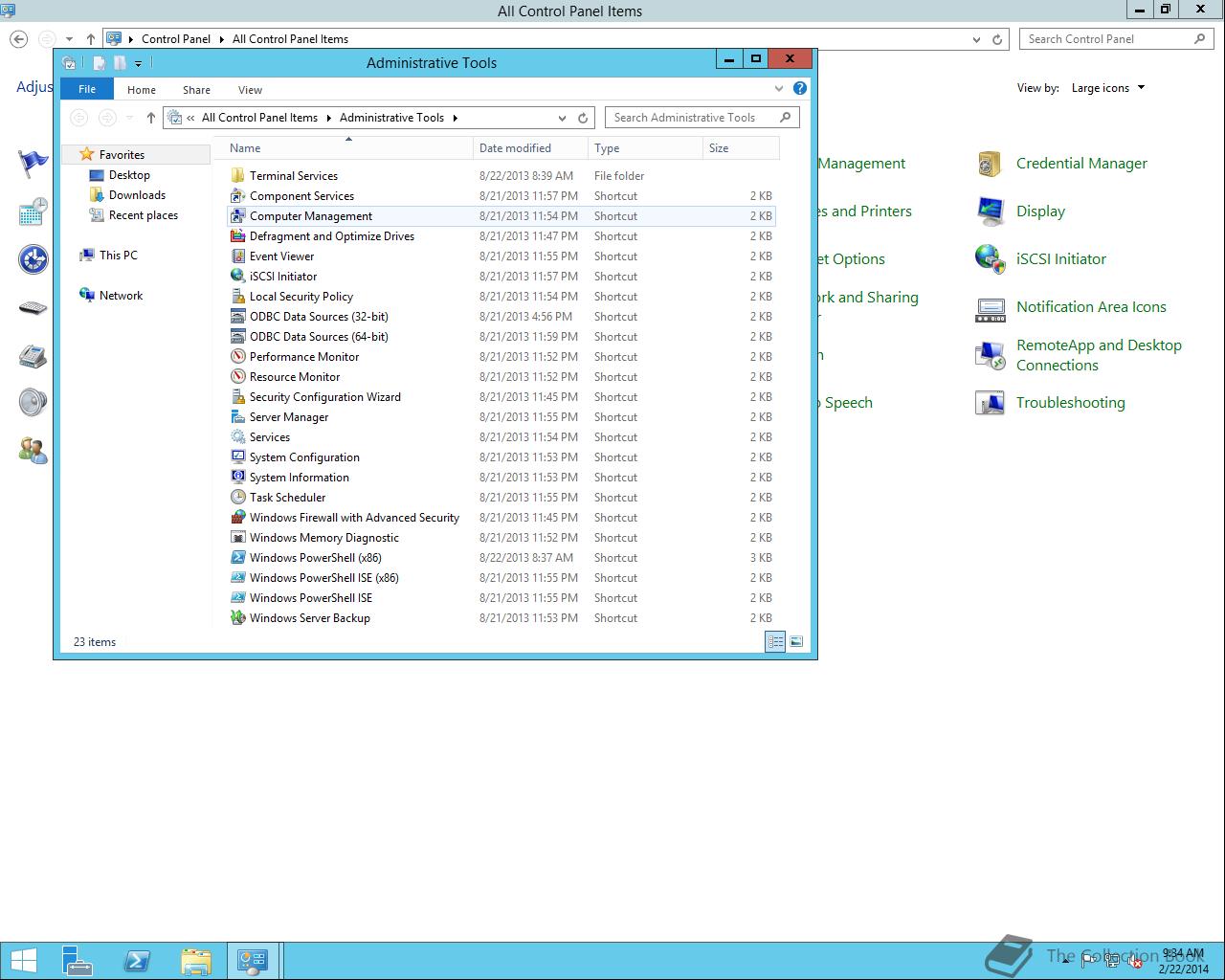Image resolution: width=1225 pixels, height=980 pixels.
Task: Select Windows Firewall with Advanced Security icon
Action: coord(237,518)
